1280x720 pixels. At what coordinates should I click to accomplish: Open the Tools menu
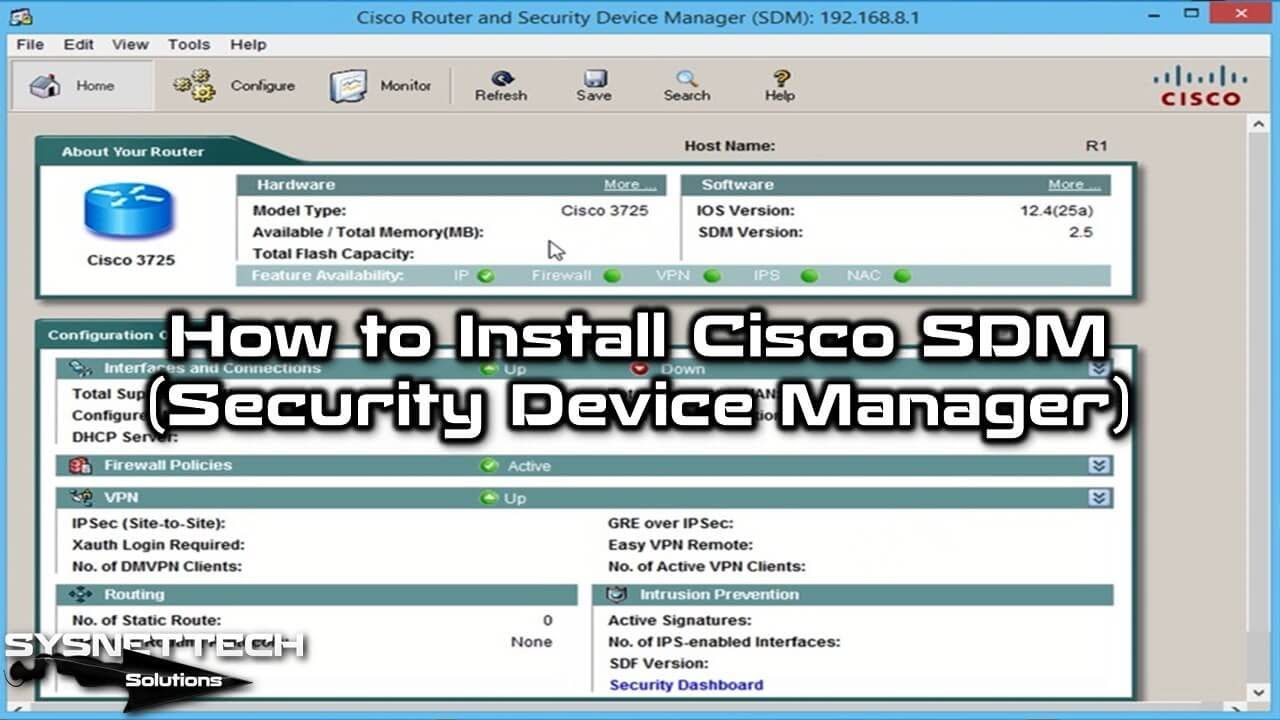(189, 44)
